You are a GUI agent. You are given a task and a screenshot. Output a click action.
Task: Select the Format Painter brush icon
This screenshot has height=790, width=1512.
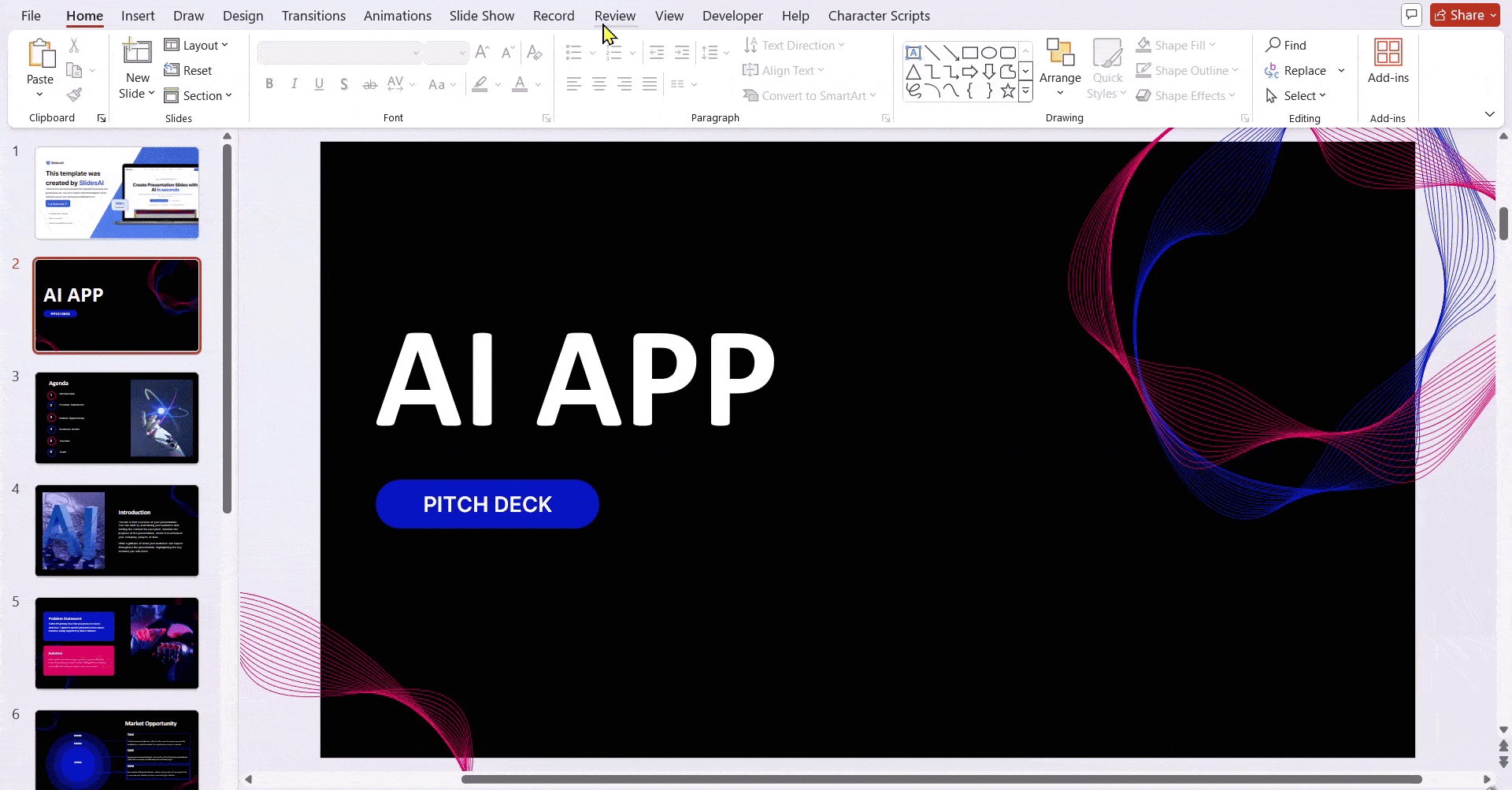[74, 95]
